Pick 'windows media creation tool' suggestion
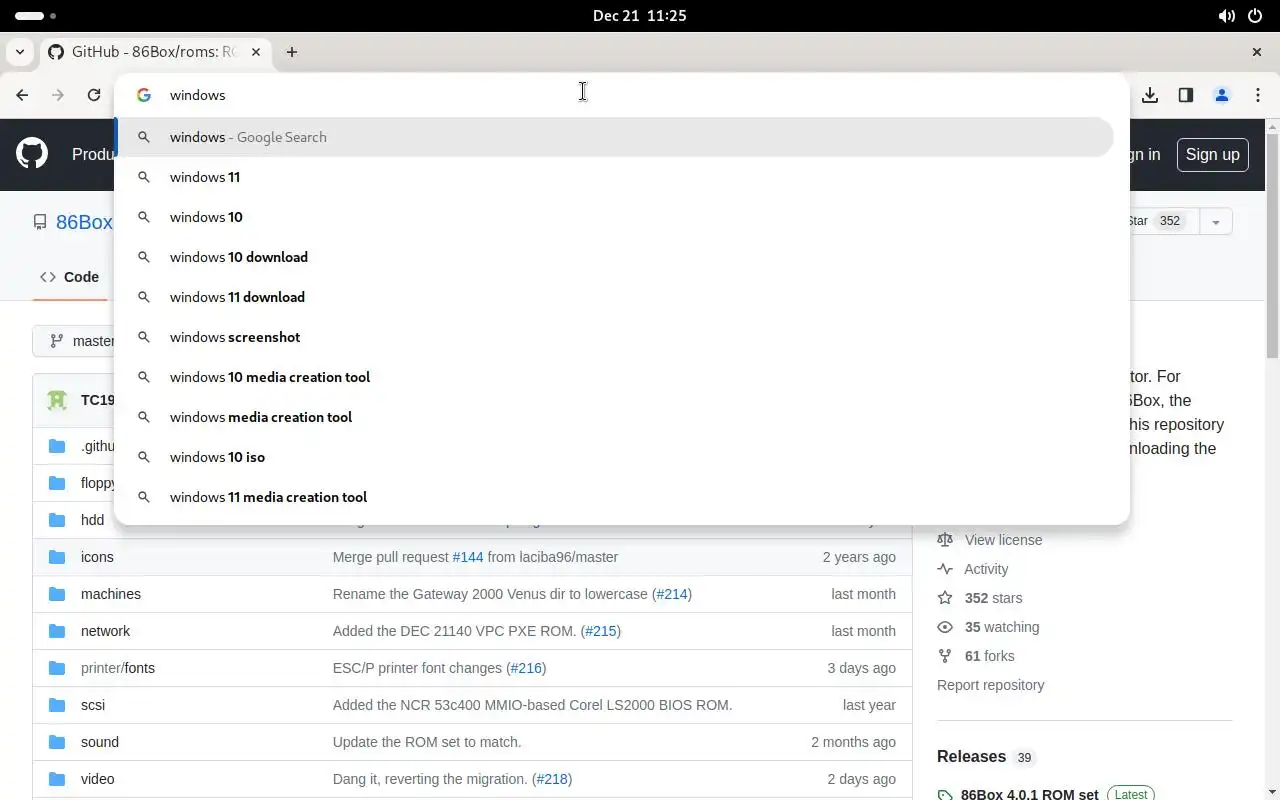This screenshot has width=1280, height=800. (615, 417)
